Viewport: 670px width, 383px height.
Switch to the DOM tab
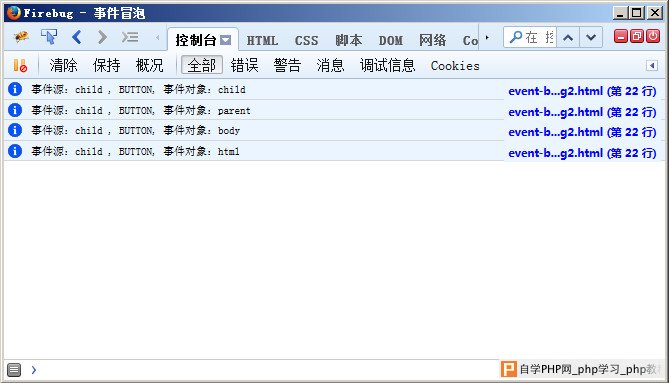tap(391, 41)
